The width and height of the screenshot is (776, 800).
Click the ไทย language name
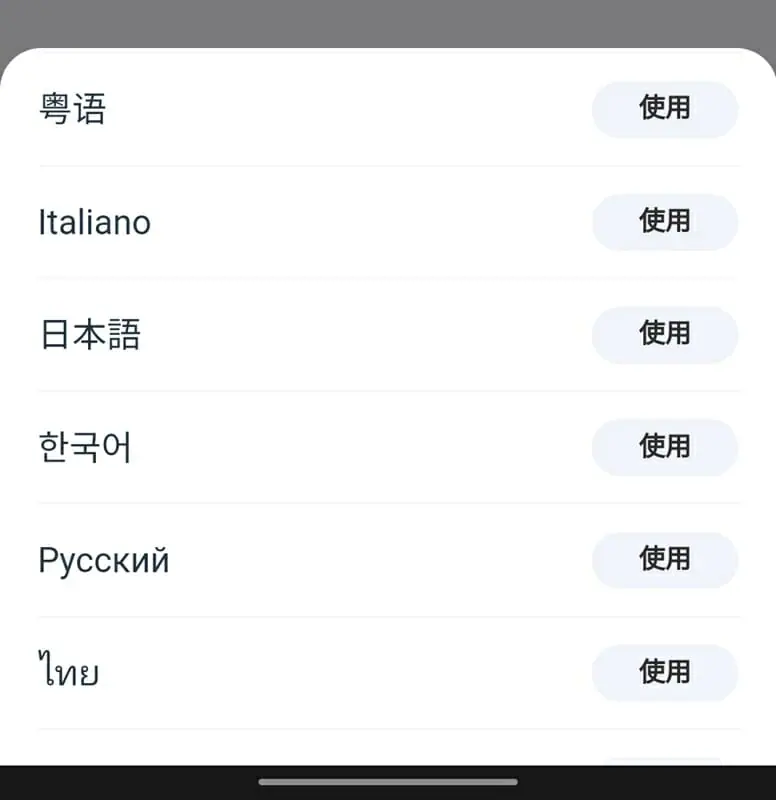click(x=68, y=671)
